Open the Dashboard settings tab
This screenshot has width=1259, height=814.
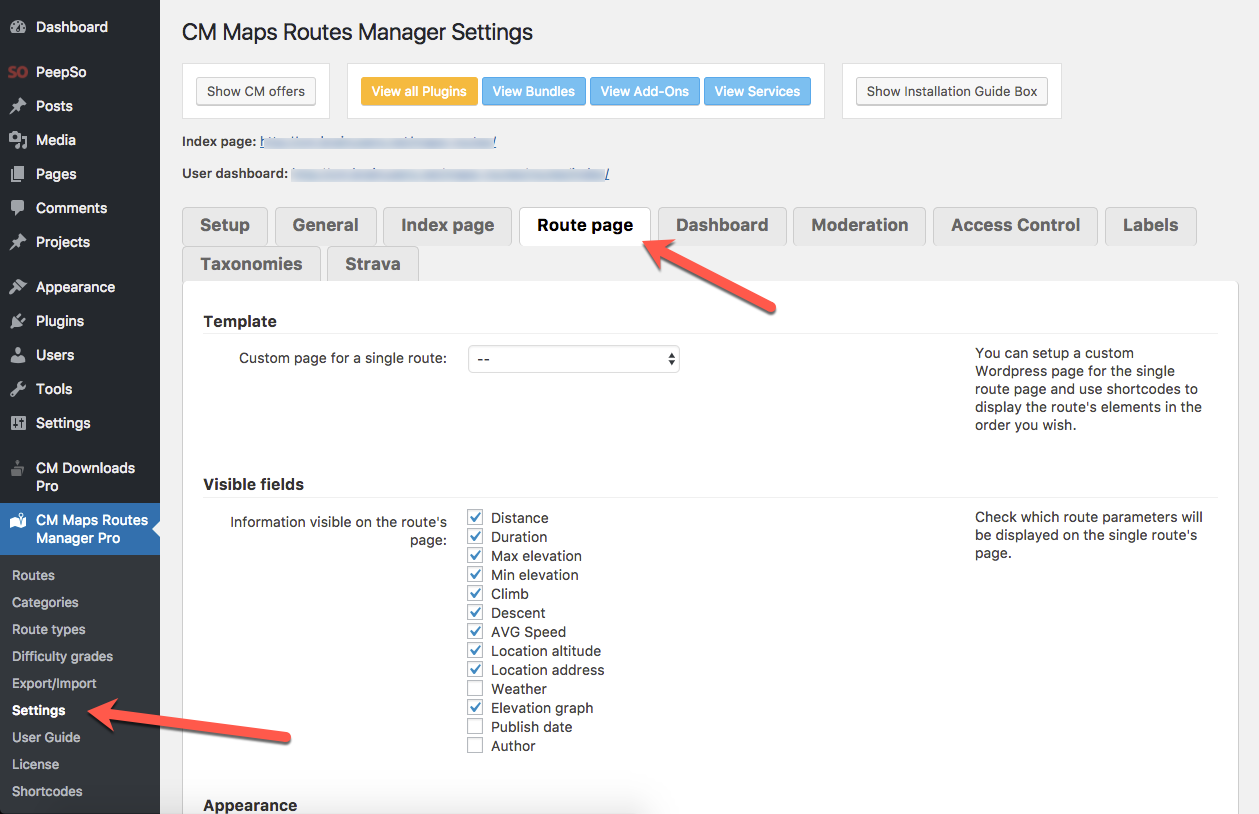tap(722, 226)
